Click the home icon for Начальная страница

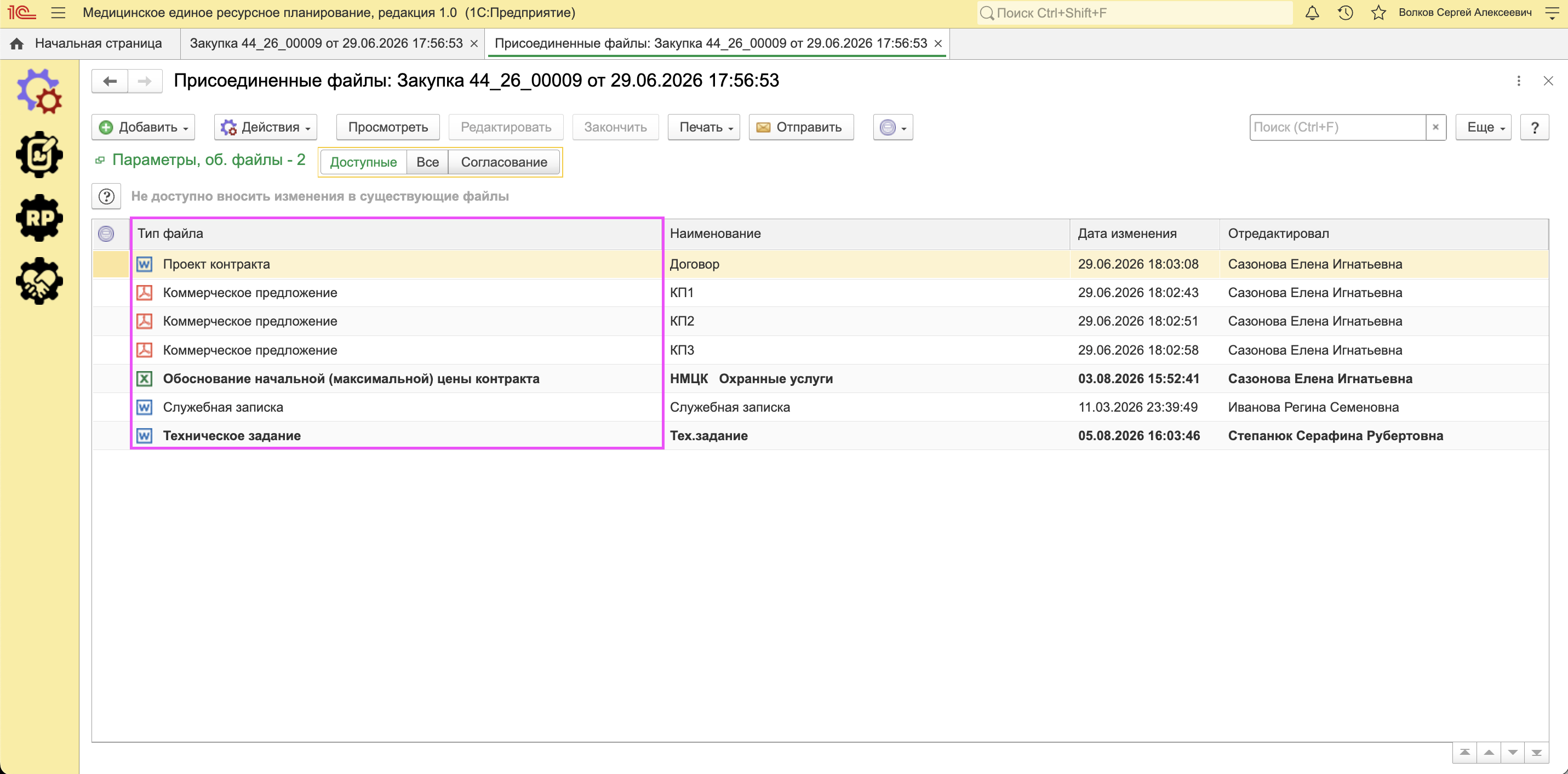pyautogui.click(x=17, y=44)
